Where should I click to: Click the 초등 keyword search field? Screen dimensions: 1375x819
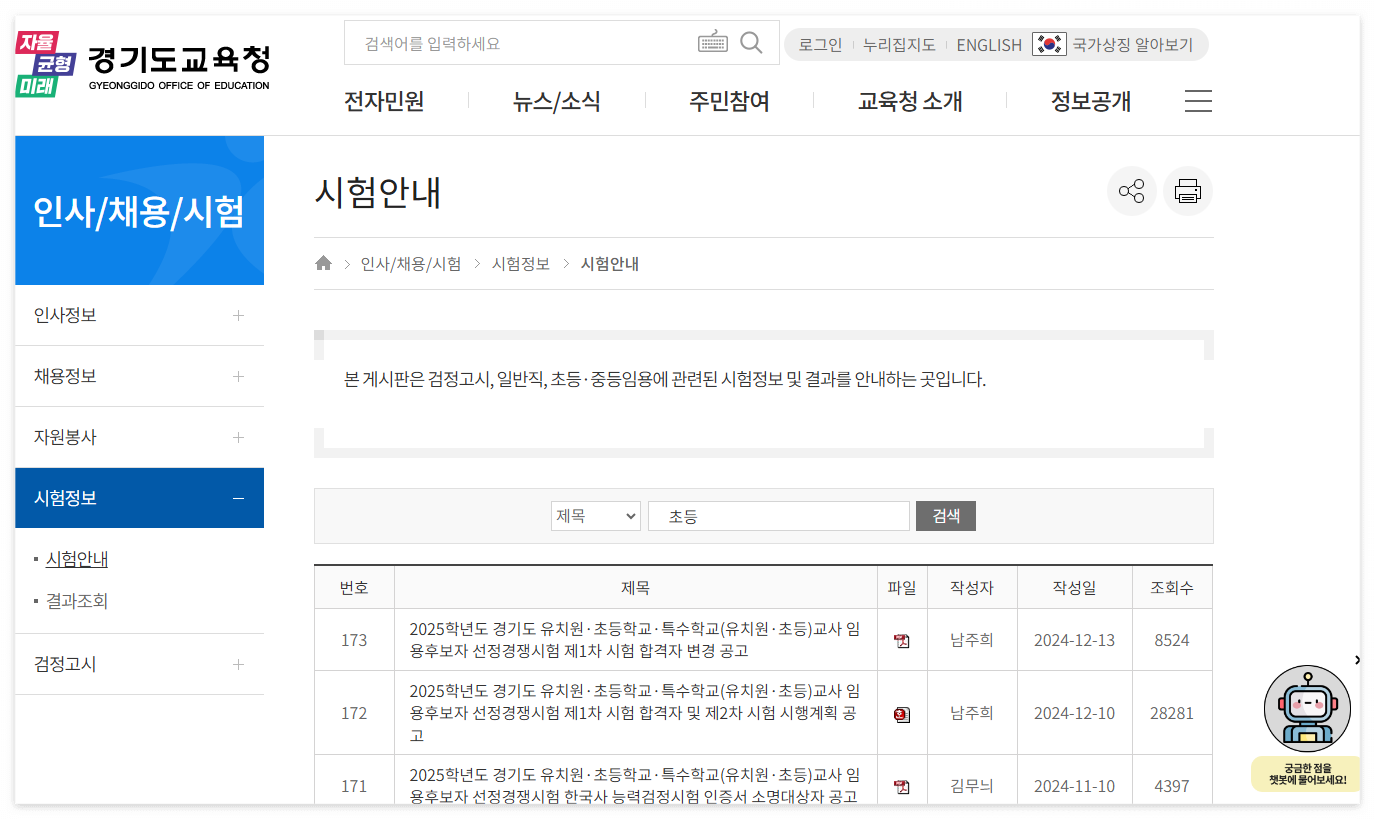(778, 515)
